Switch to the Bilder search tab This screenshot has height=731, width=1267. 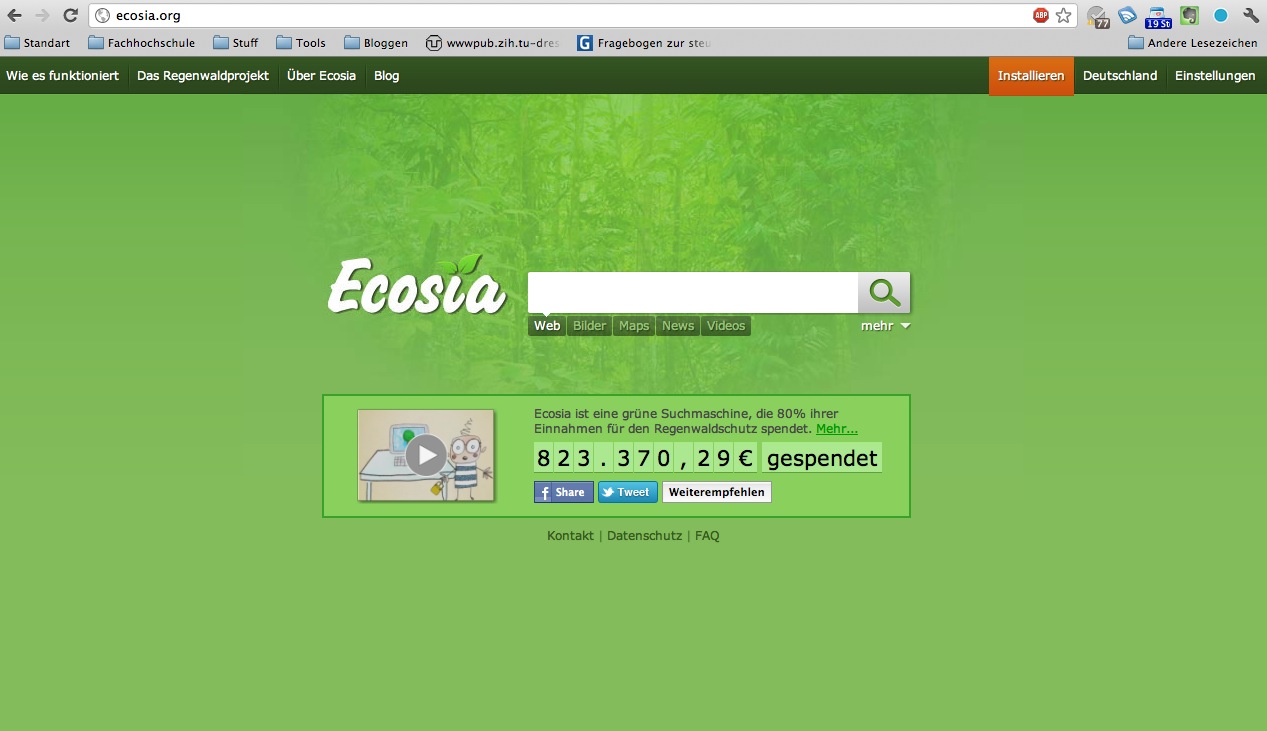[590, 326]
